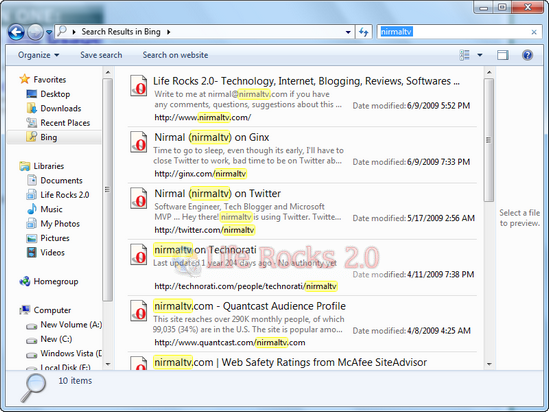
Task: Open Downloads in Favorites
Action: 54,108
